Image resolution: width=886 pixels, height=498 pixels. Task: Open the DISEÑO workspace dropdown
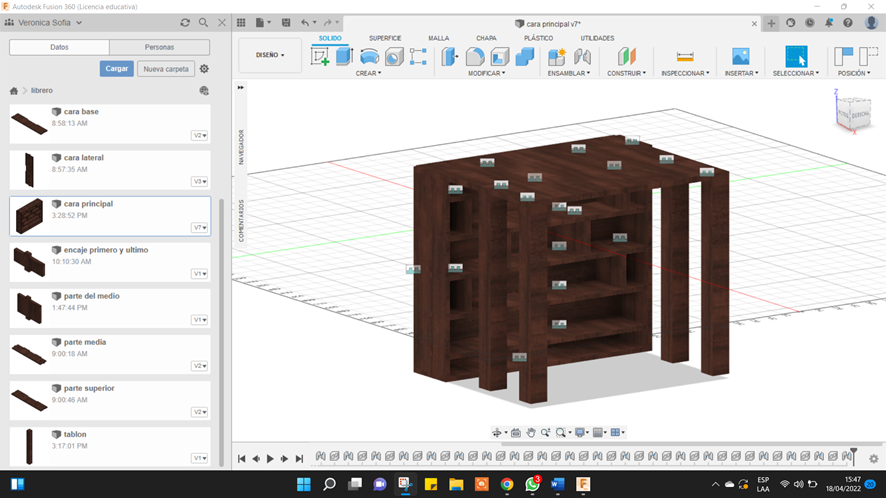[270, 56]
